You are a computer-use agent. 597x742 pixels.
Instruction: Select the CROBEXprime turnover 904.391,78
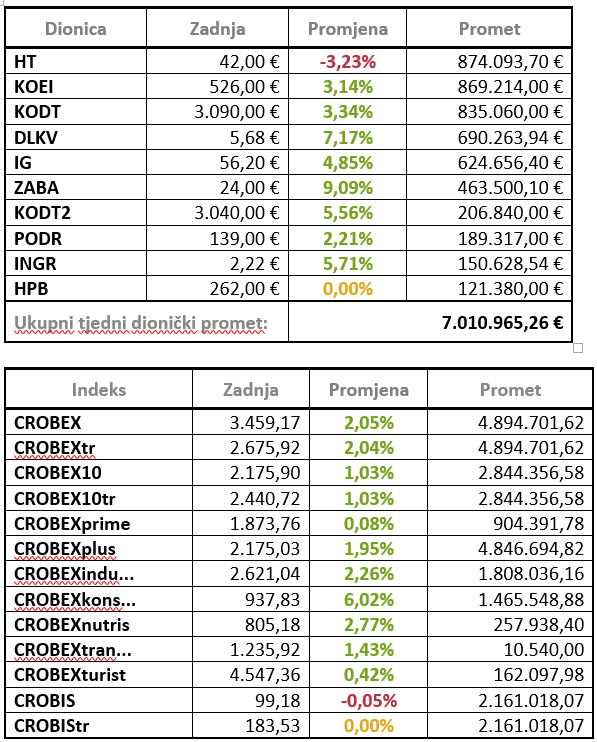tap(539, 524)
